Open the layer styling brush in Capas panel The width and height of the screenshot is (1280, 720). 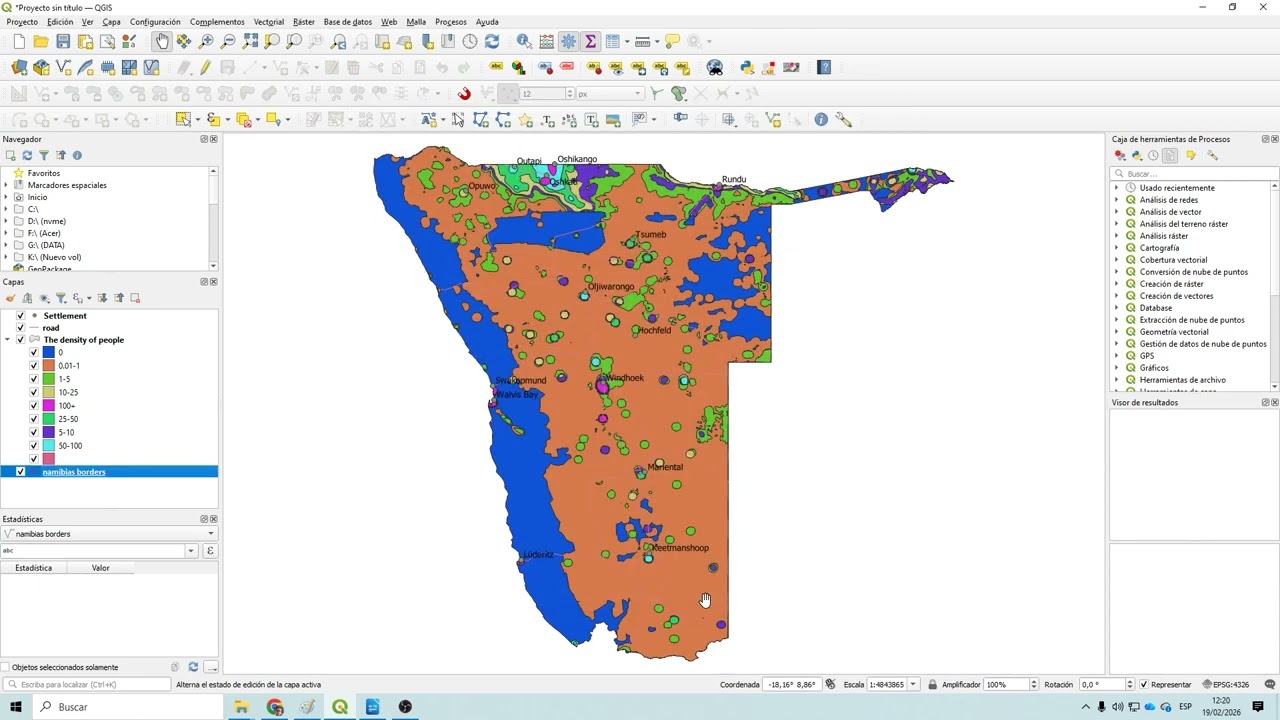pyautogui.click(x=10, y=298)
